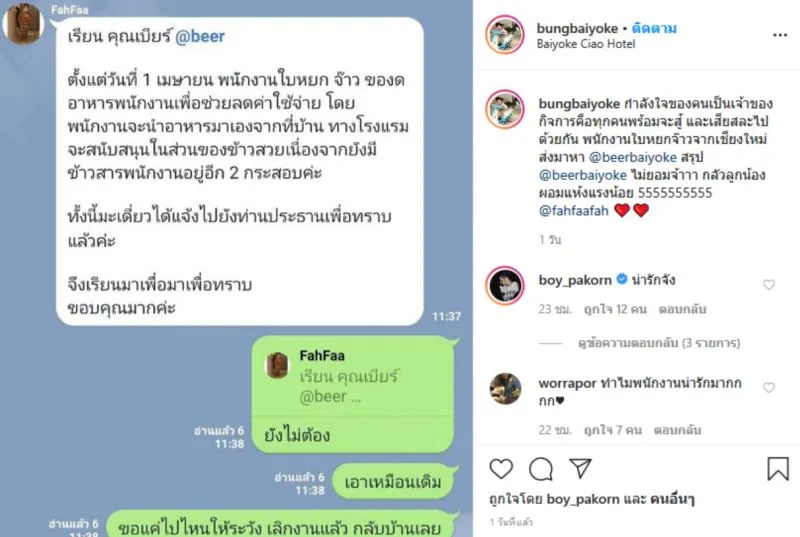Open boy_pakorn's profile avatar
The image size is (800, 537).
coord(505,285)
